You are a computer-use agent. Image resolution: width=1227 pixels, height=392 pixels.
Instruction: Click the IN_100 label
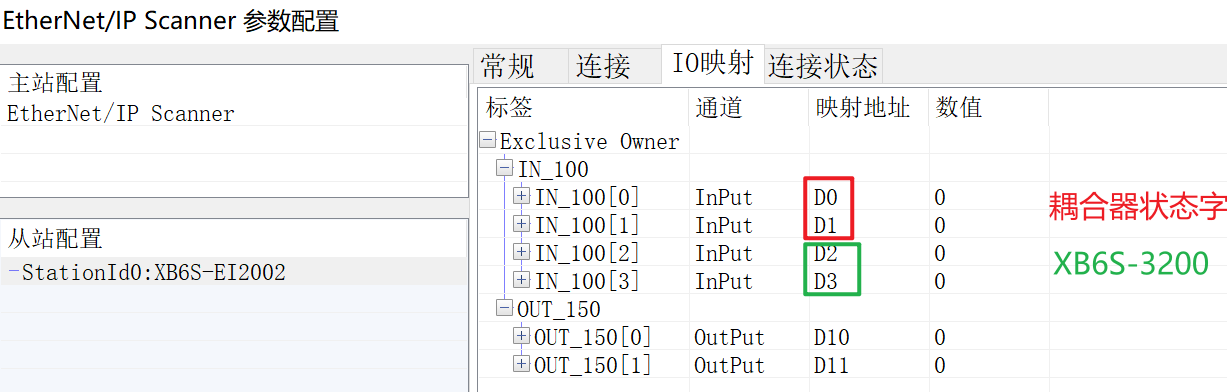[553, 170]
